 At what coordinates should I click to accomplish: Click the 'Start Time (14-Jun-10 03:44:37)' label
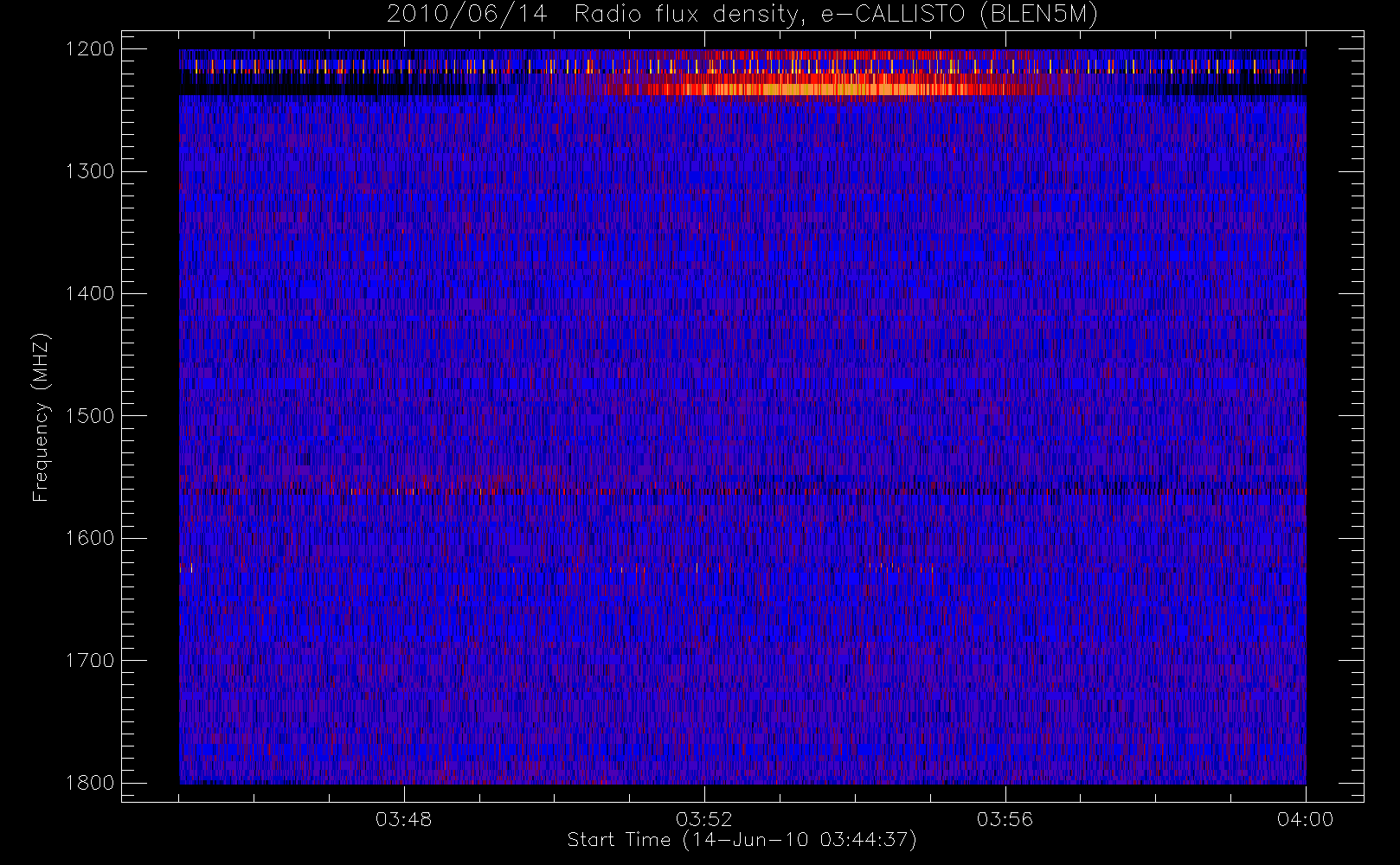click(x=742, y=840)
